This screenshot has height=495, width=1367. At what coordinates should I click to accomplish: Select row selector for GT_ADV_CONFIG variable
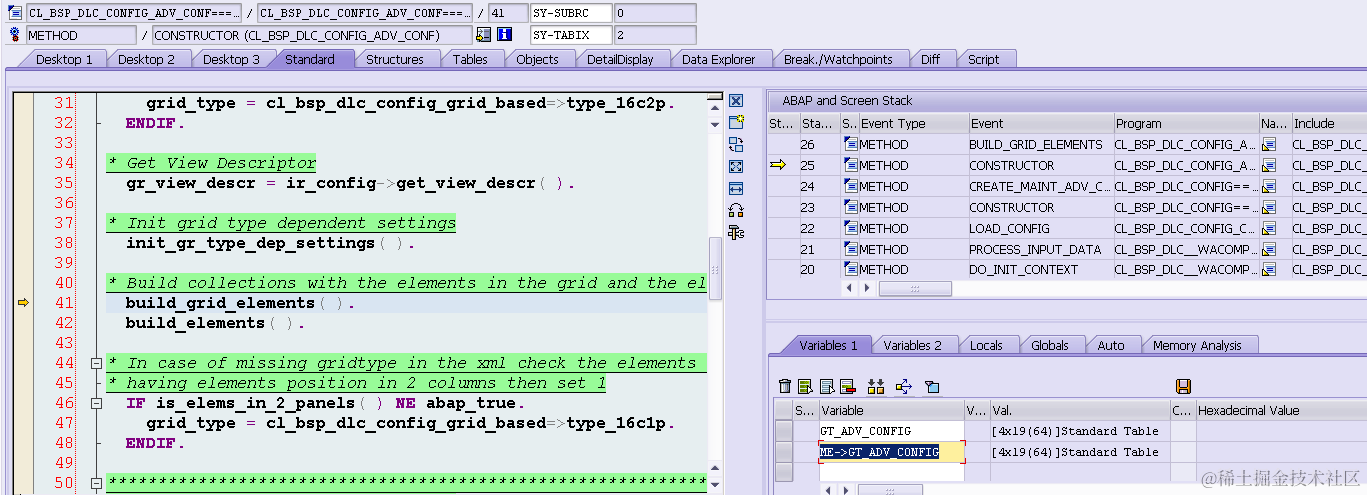784,431
